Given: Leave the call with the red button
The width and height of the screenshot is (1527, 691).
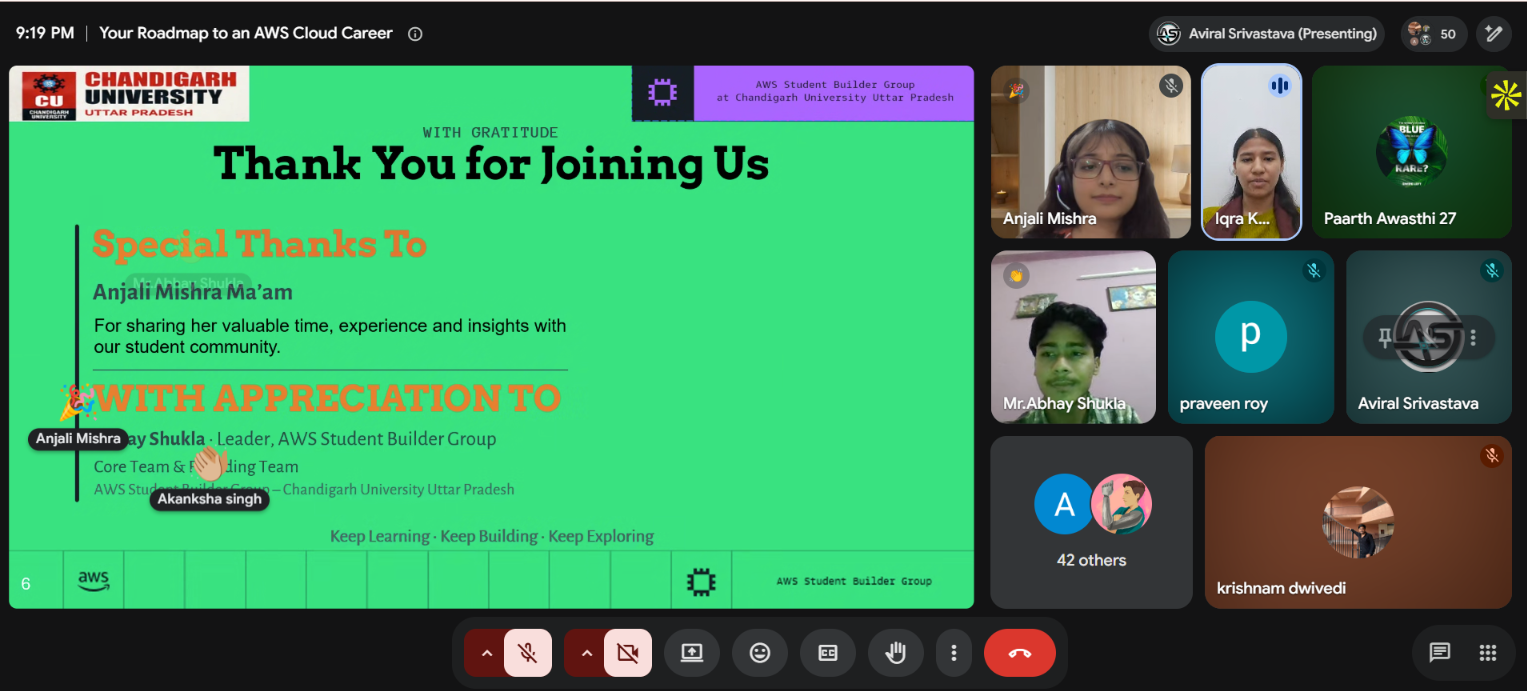Looking at the screenshot, I should coord(1020,653).
